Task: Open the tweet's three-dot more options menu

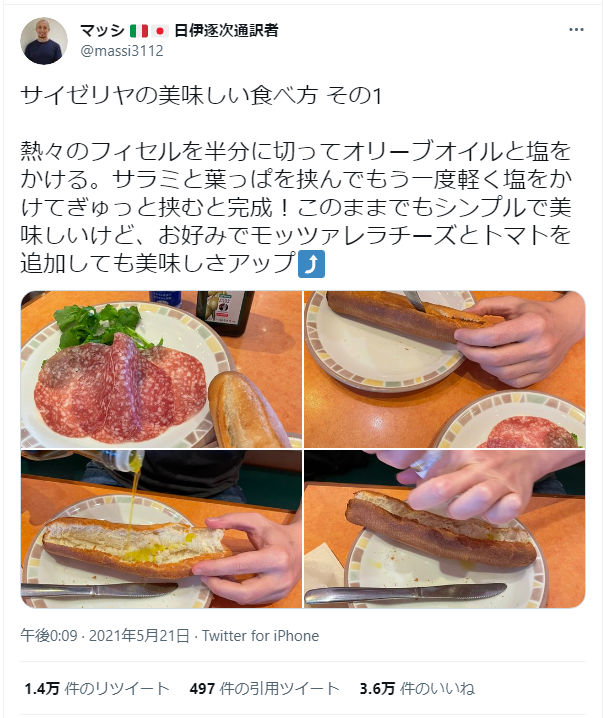Action: [x=576, y=30]
